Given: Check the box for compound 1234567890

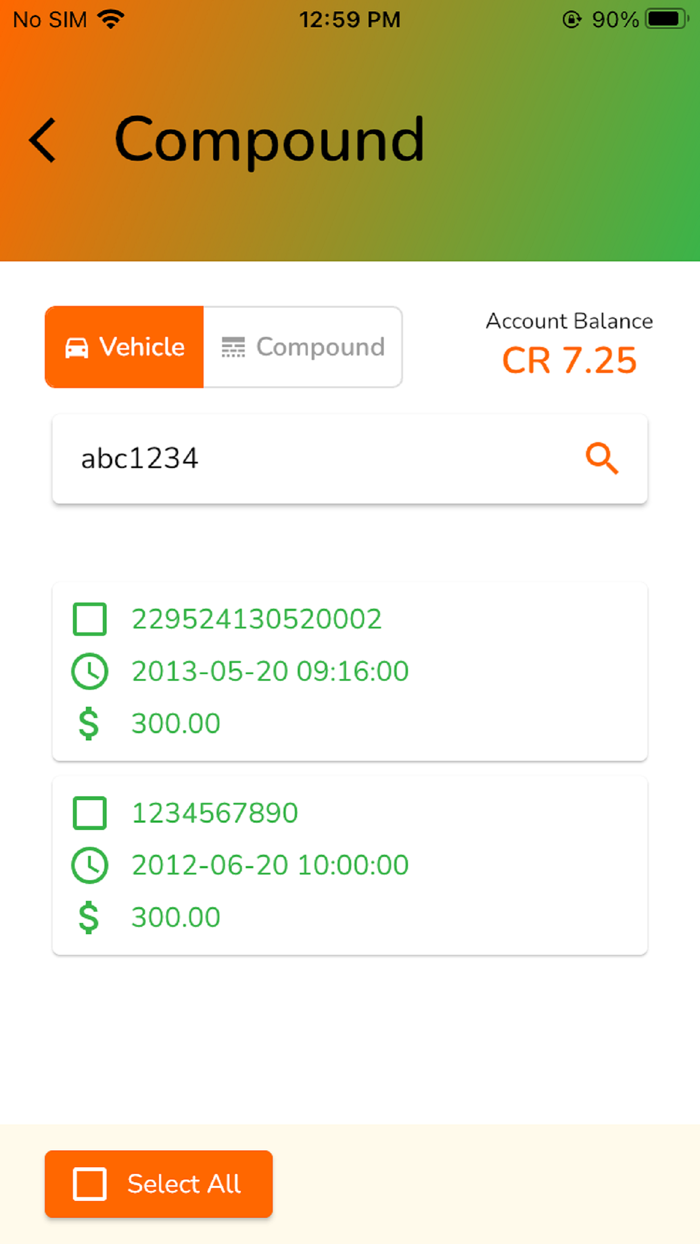Looking at the screenshot, I should [x=89, y=813].
